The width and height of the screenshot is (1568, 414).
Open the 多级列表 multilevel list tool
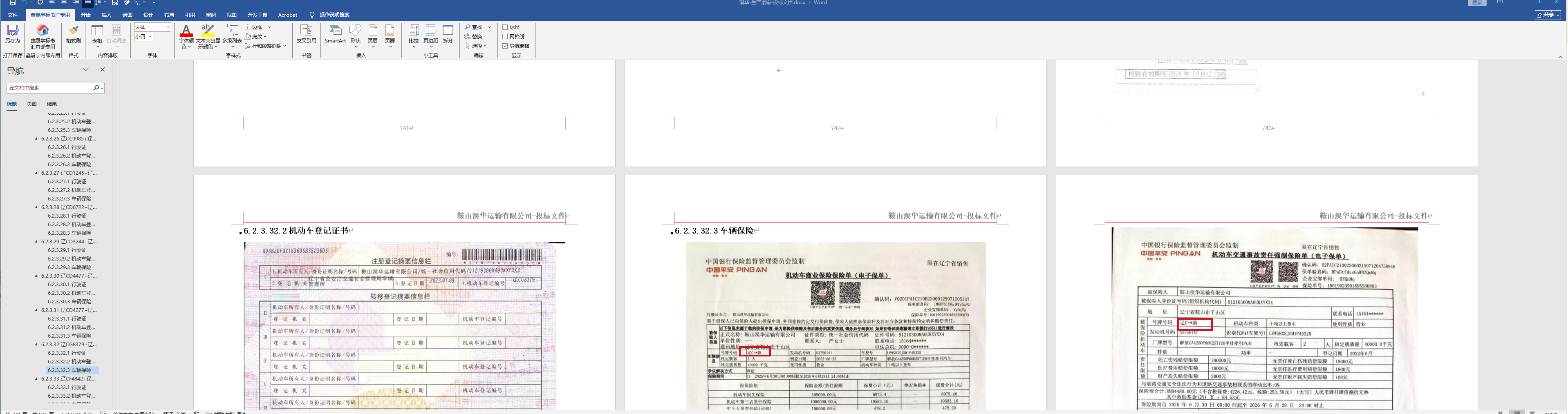click(x=232, y=36)
